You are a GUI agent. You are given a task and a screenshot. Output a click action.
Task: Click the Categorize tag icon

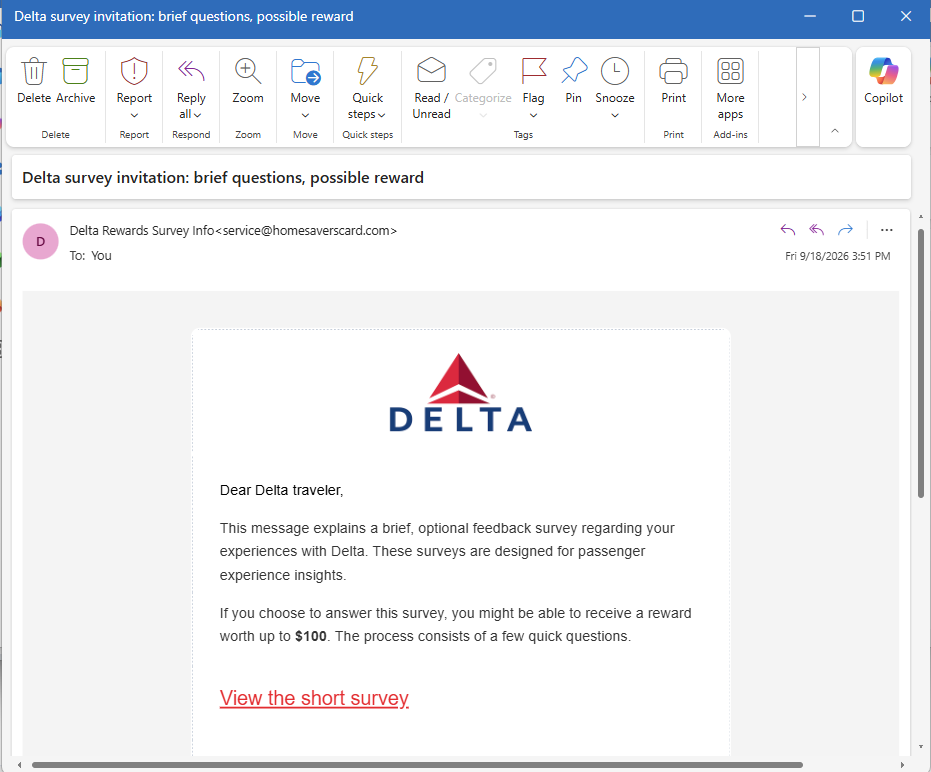[x=483, y=72]
